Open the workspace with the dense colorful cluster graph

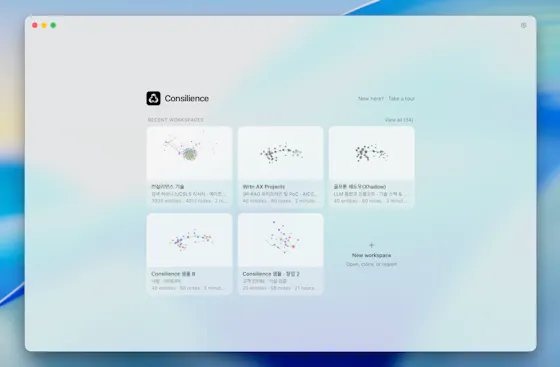point(189,166)
